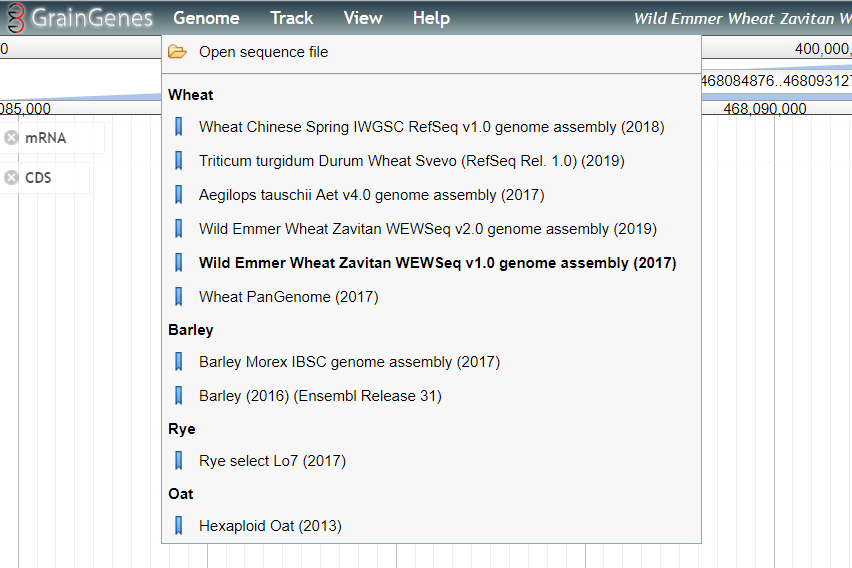The width and height of the screenshot is (852, 568).
Task: Click the 468,090,000 ruler label
Action: click(x=765, y=109)
